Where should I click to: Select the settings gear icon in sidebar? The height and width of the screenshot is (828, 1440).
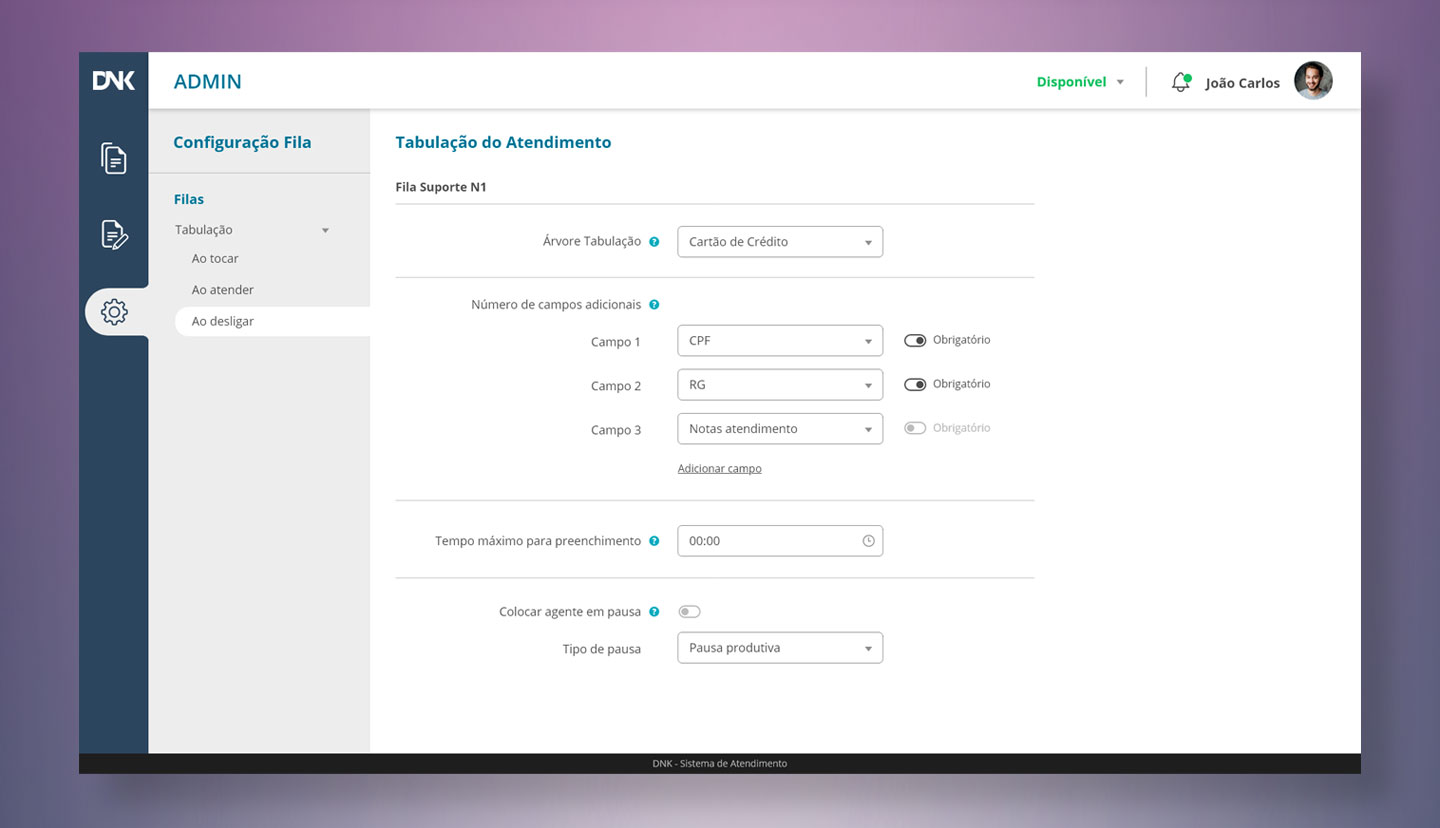point(114,312)
